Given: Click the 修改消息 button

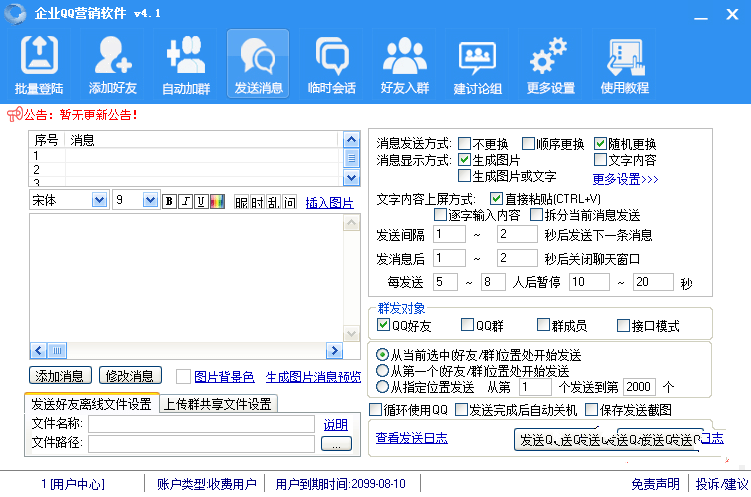Looking at the screenshot, I should pyautogui.click(x=130, y=376).
